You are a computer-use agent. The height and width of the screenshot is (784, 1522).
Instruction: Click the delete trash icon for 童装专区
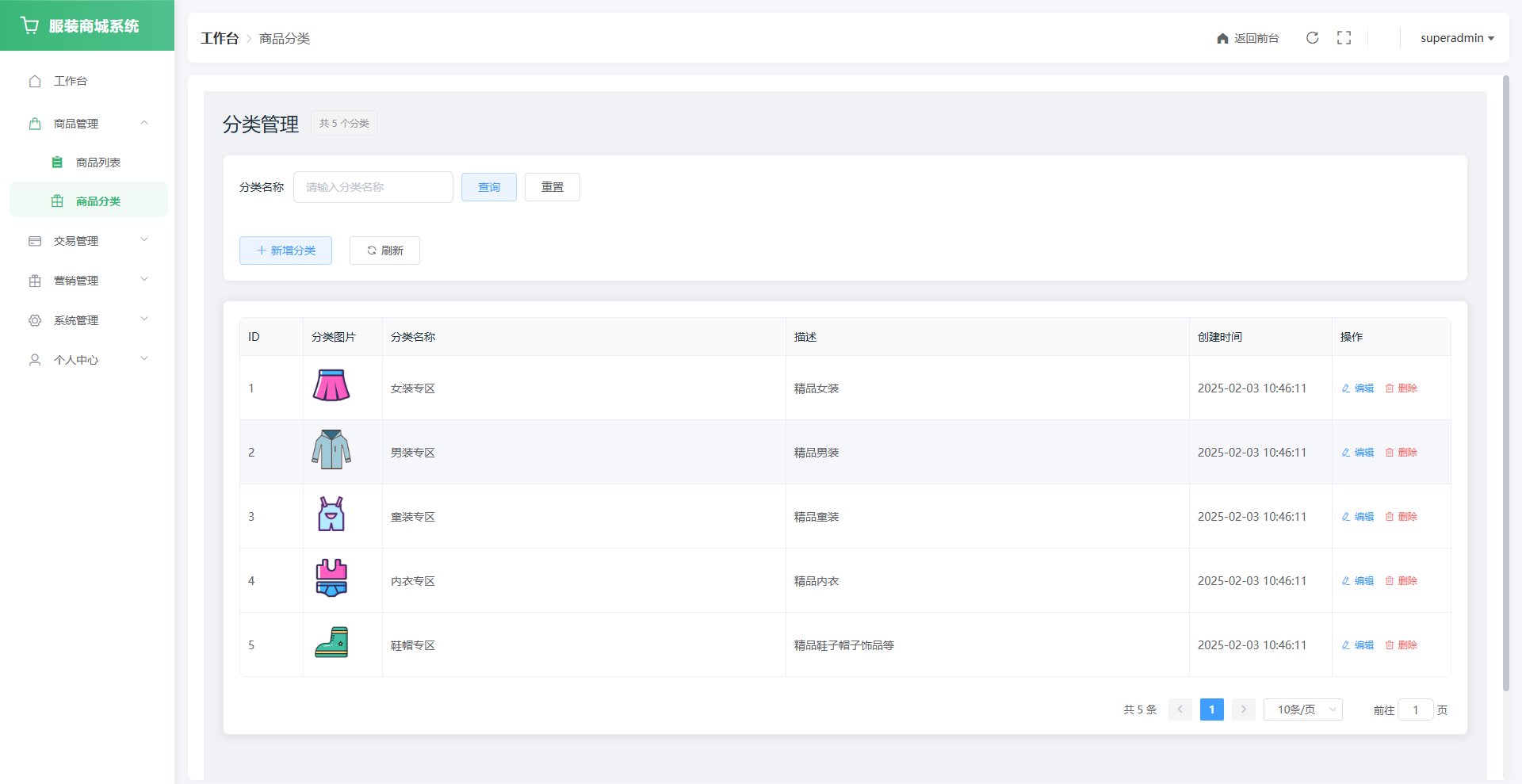pyautogui.click(x=1389, y=517)
